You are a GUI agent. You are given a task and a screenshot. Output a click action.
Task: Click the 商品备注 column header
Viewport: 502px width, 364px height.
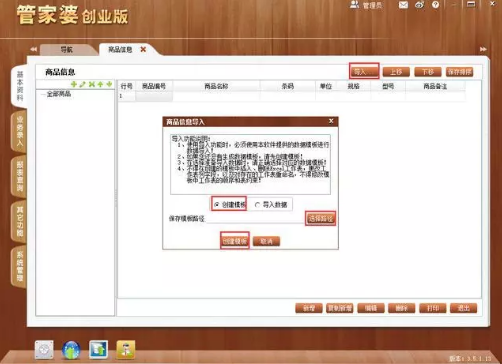(435, 86)
